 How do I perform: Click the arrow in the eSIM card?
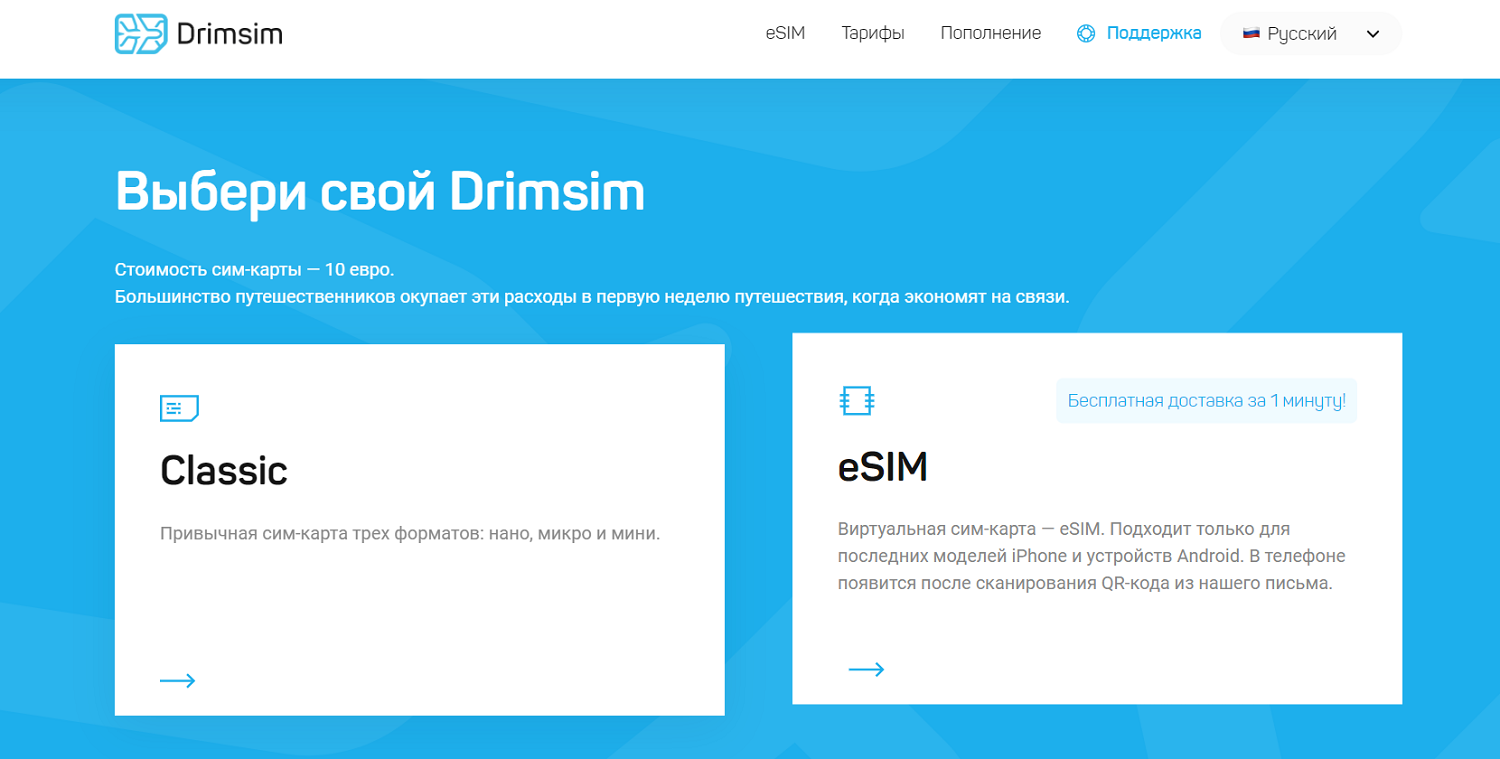(866, 669)
